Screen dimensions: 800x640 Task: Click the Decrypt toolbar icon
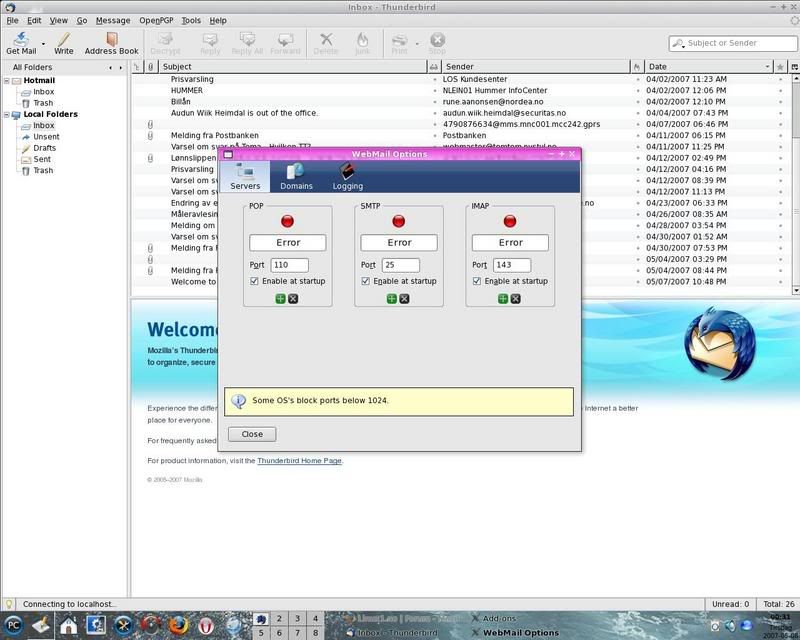[x=165, y=43]
